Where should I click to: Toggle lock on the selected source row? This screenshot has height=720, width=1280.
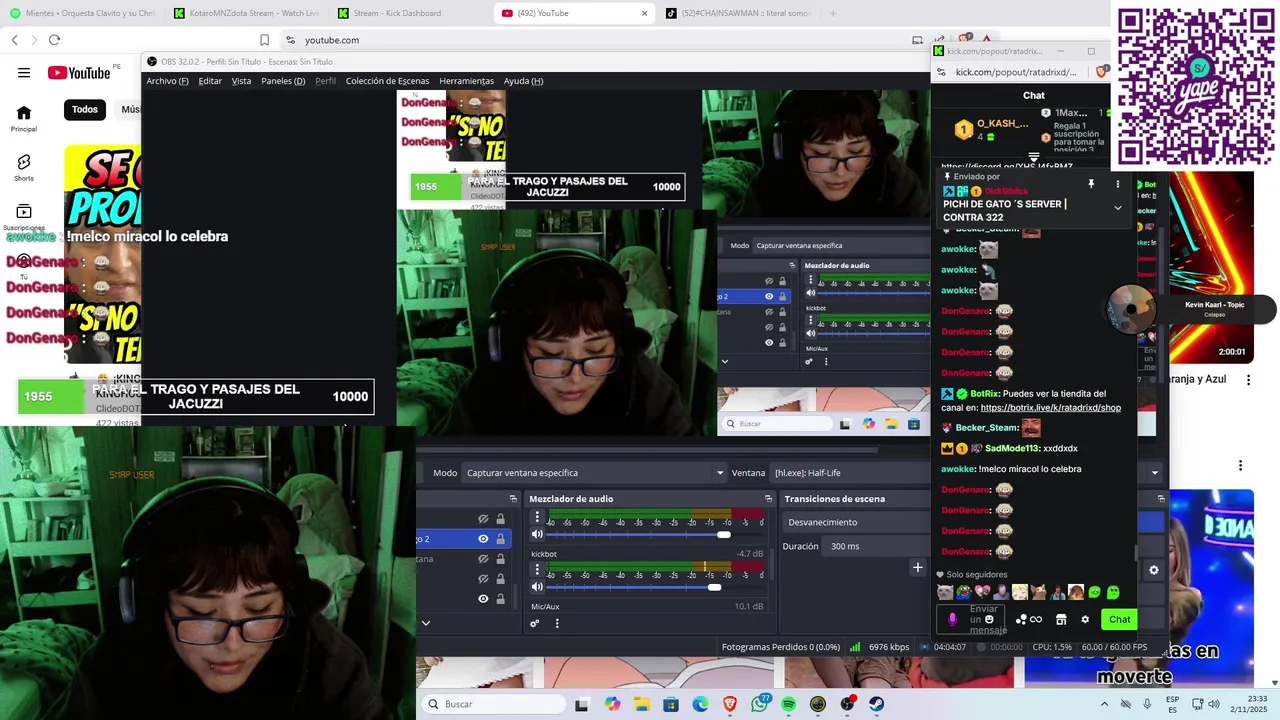501,539
